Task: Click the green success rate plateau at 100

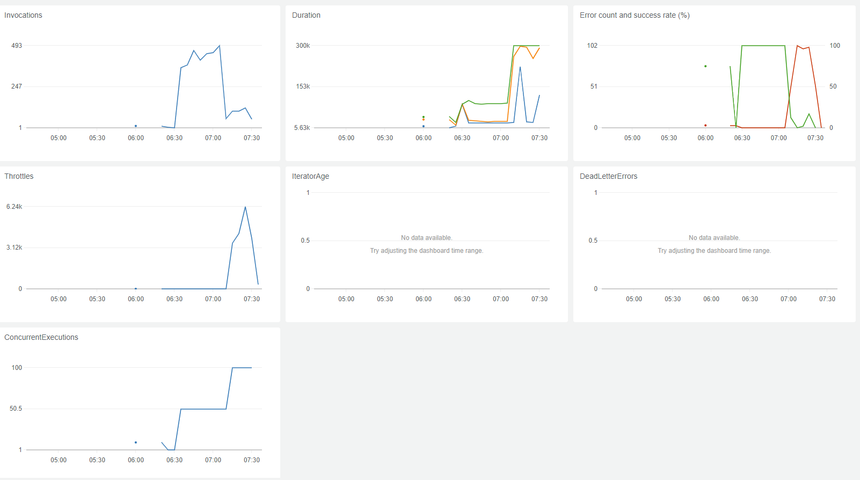Action: tap(762, 46)
